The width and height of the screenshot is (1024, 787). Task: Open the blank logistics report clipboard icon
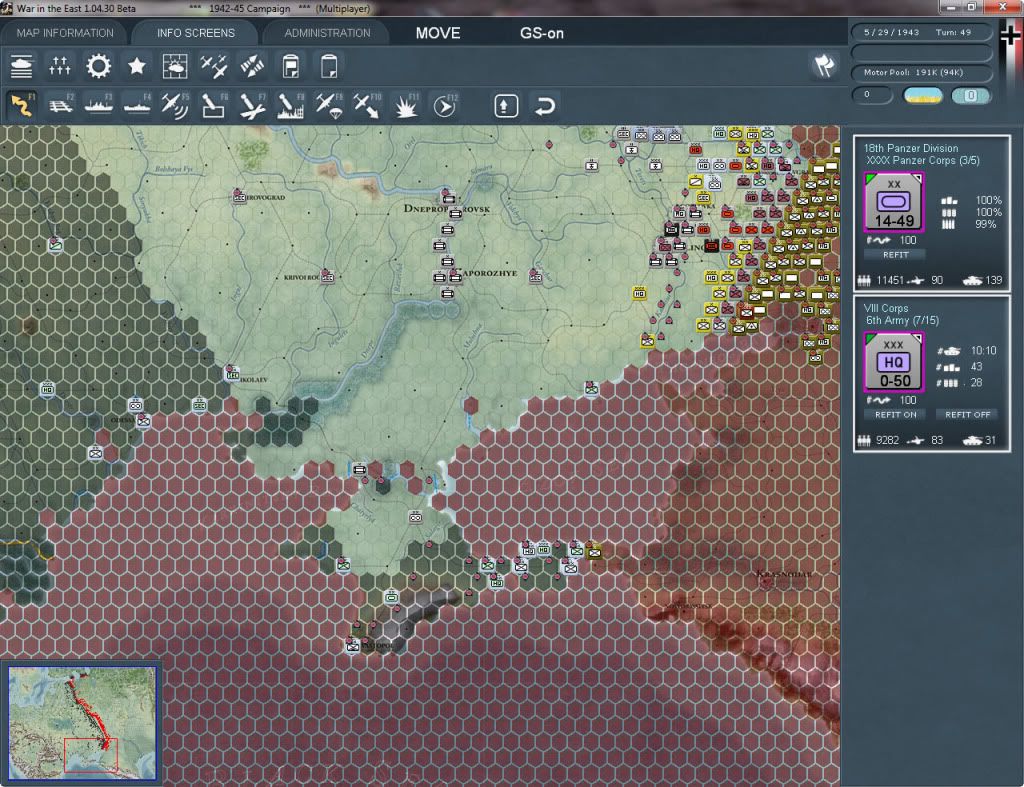(x=329, y=66)
